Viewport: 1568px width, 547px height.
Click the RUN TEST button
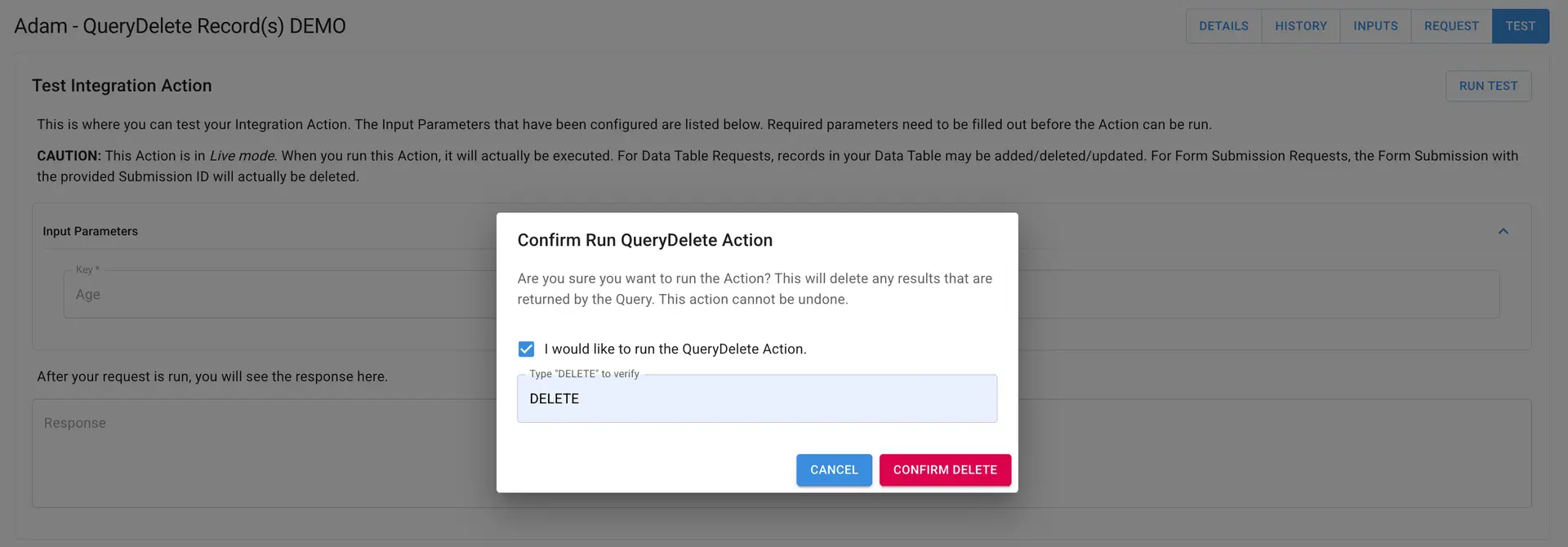tap(1488, 86)
